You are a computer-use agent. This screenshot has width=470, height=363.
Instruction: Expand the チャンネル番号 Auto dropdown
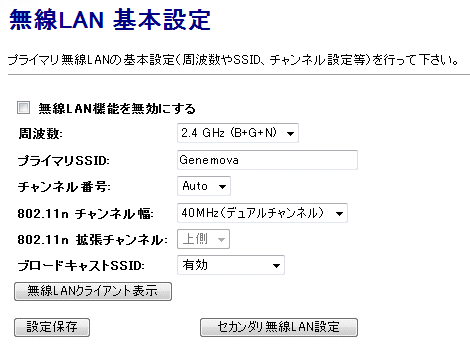[x=204, y=186]
